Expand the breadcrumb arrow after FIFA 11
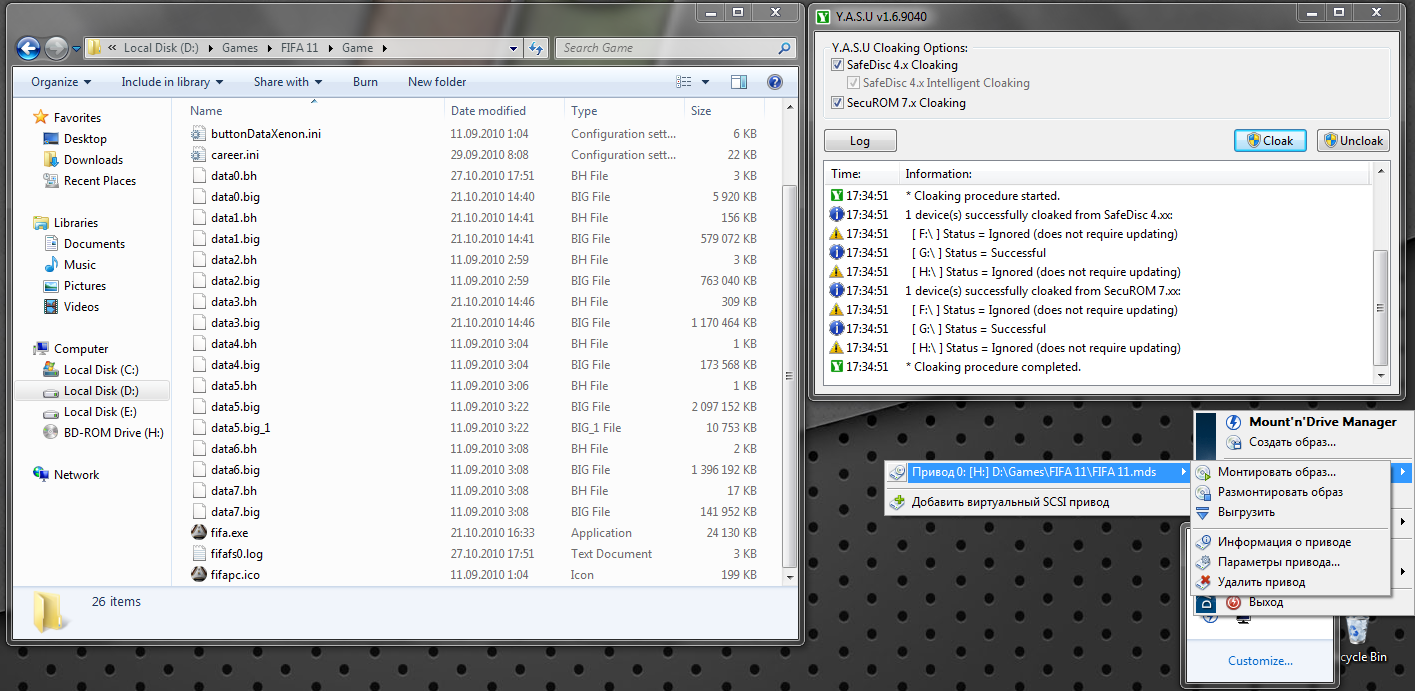This screenshot has width=1415, height=691. click(x=331, y=48)
